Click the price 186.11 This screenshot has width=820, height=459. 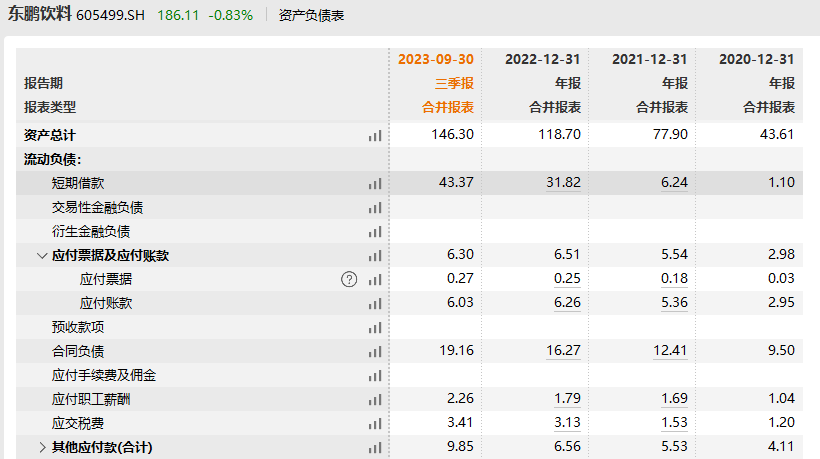click(178, 15)
